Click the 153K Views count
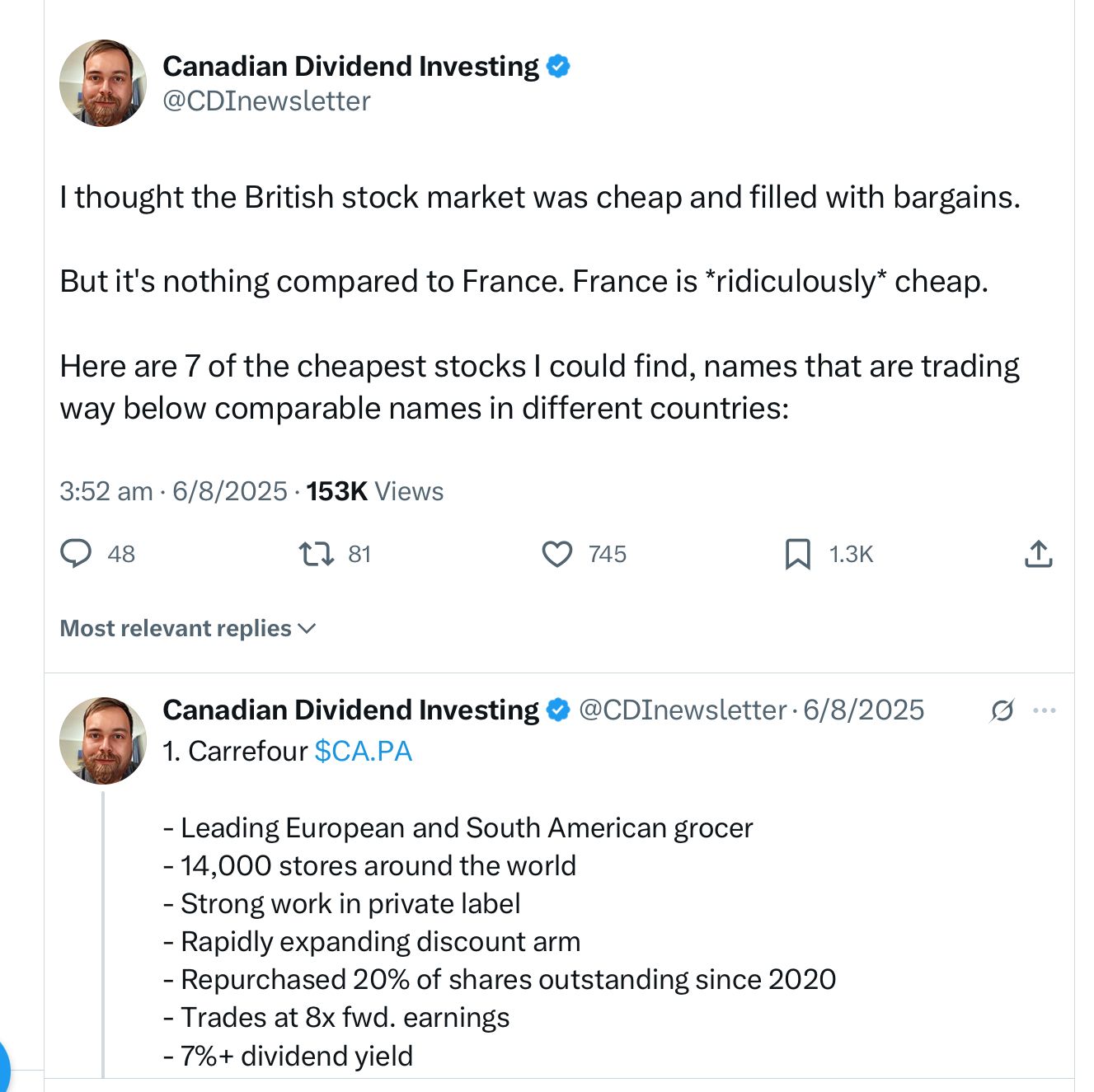 tap(374, 491)
